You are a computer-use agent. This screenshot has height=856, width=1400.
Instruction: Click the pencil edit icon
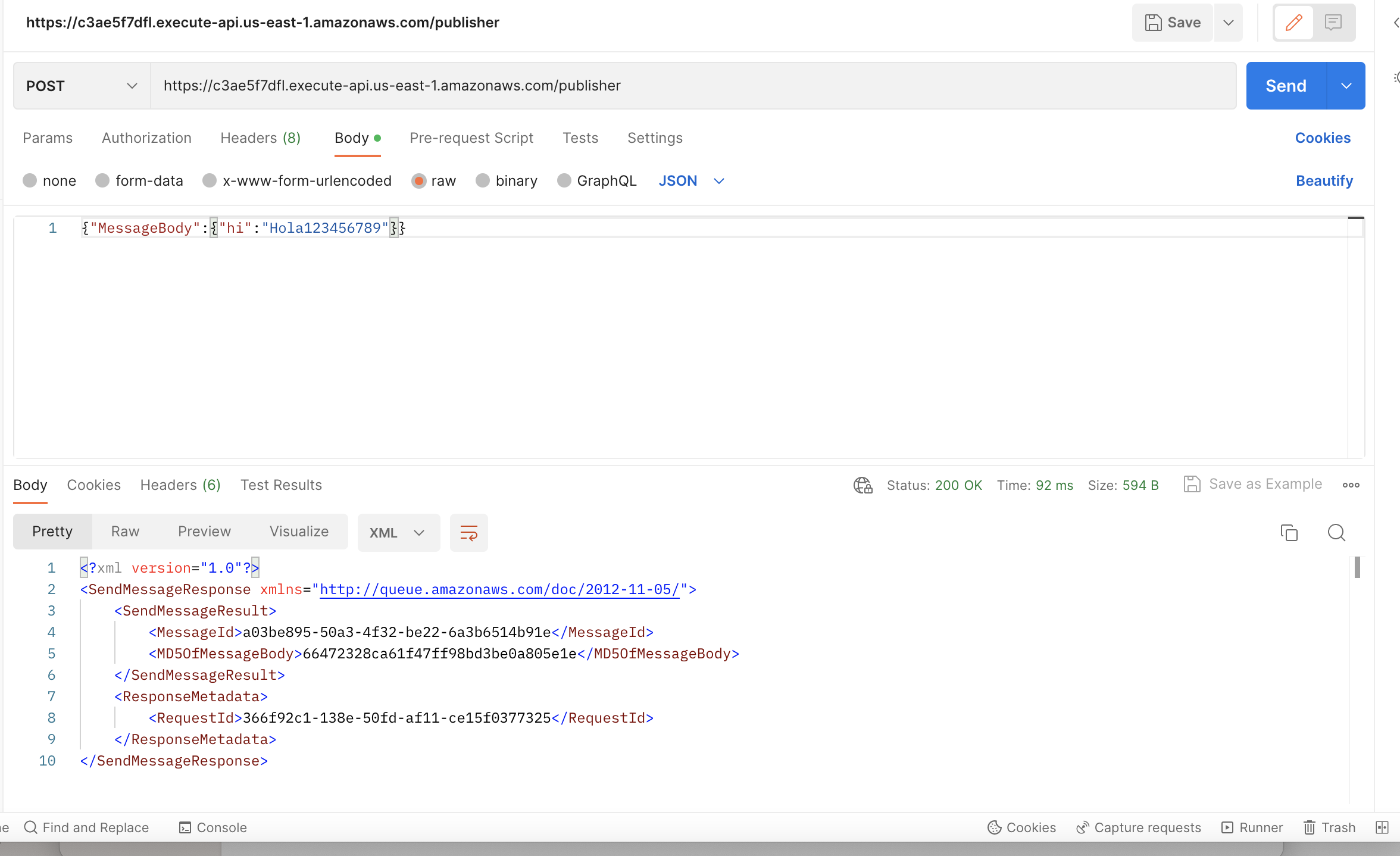[x=1293, y=23]
